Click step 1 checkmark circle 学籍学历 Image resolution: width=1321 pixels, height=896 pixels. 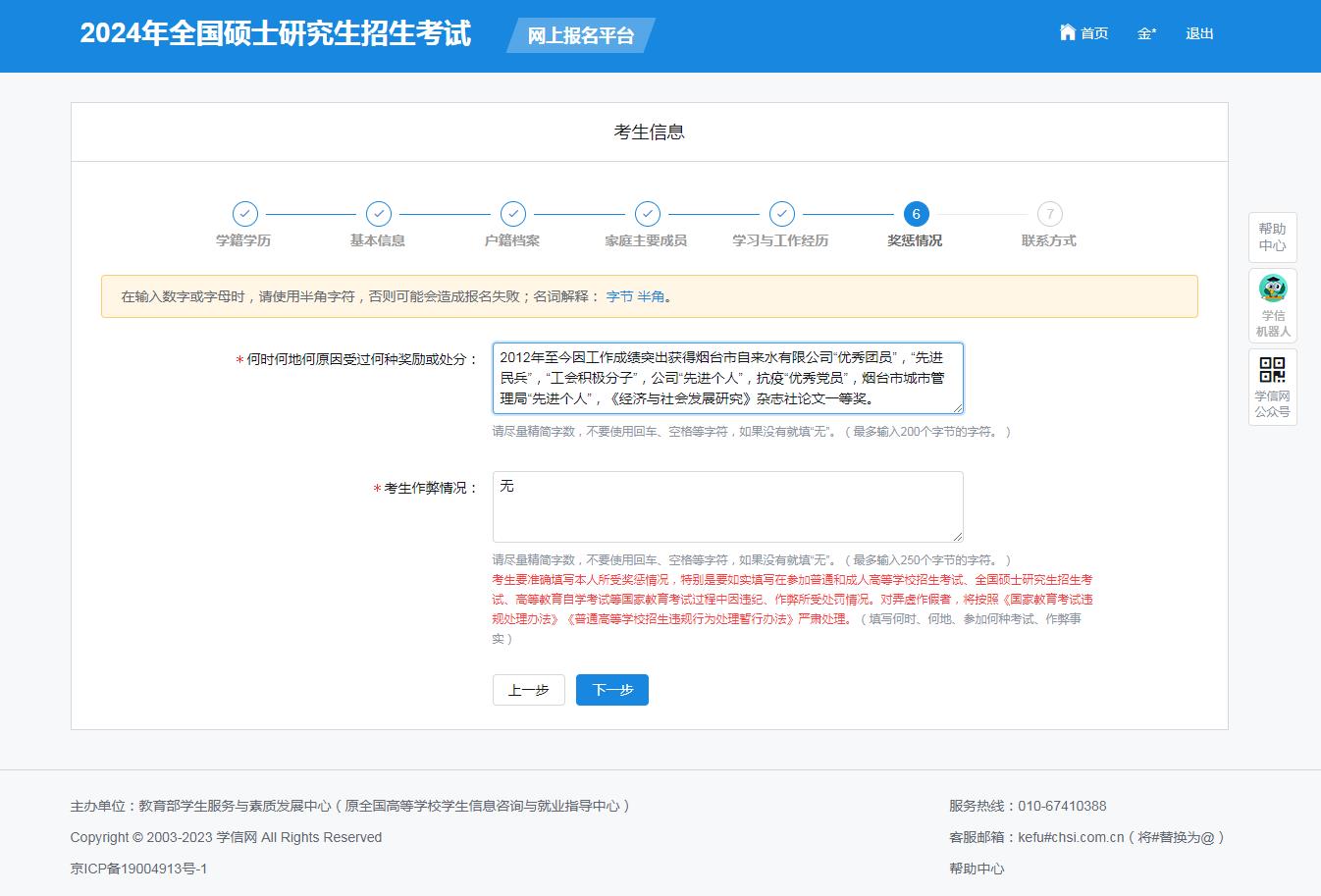244,214
